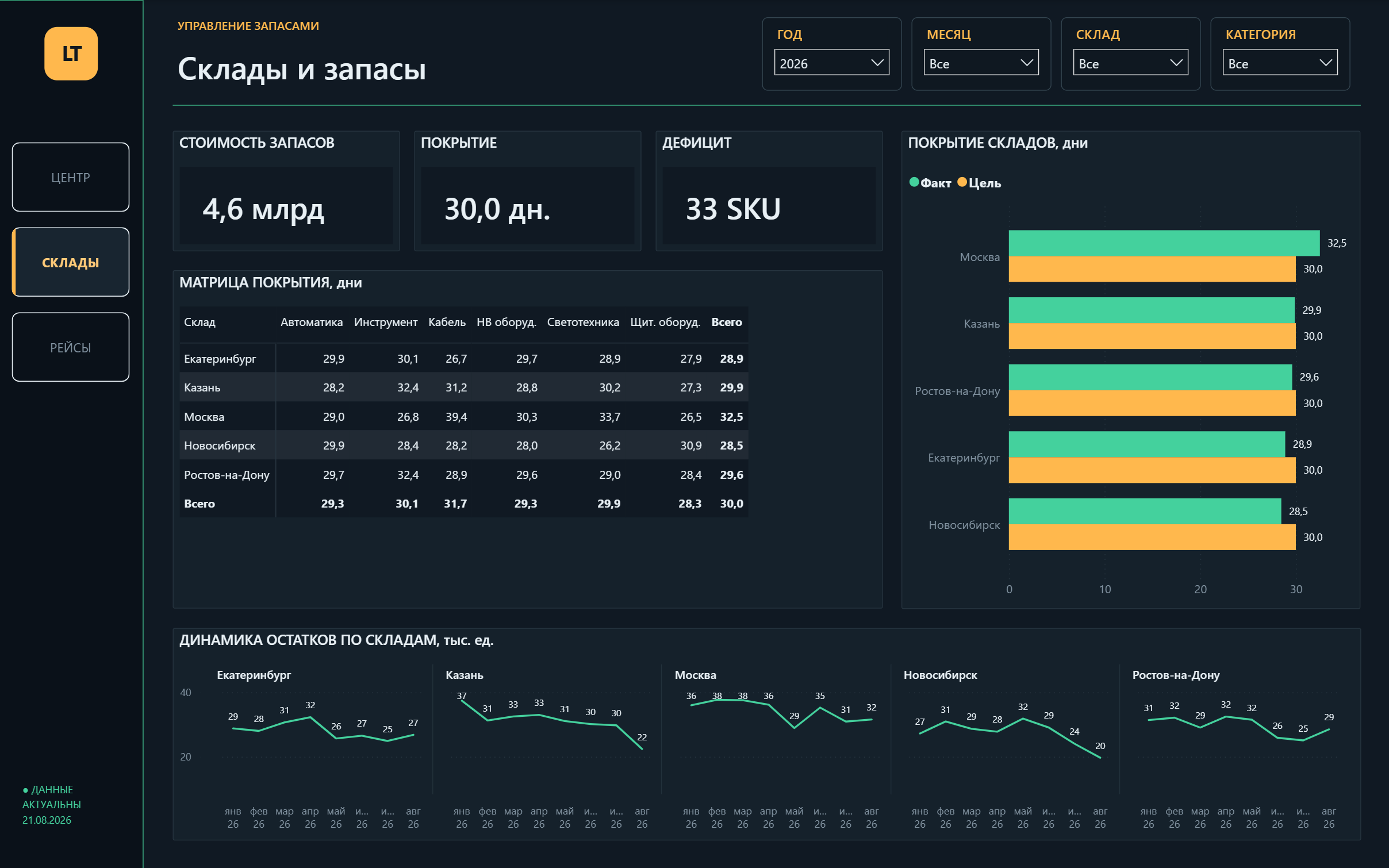This screenshot has width=1389, height=868.
Task: Click the Кабель column header
Action: coord(447,322)
